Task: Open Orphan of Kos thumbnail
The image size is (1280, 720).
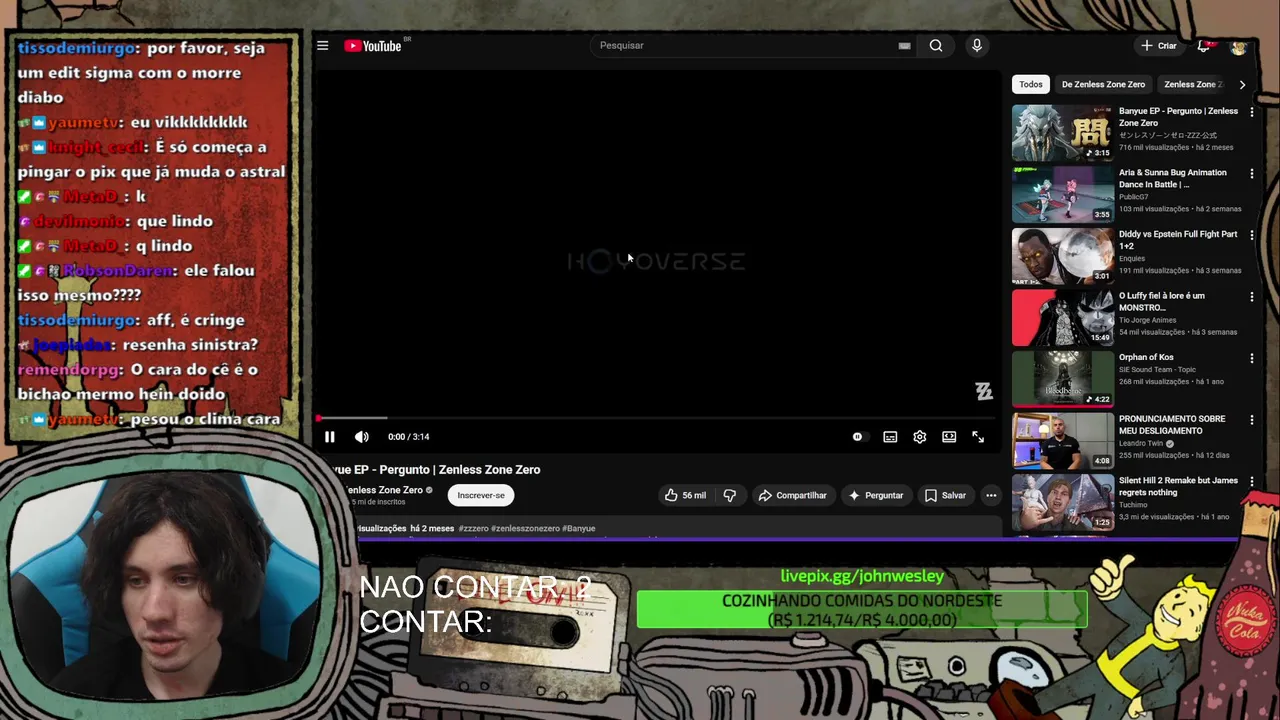Action: pos(1062,379)
